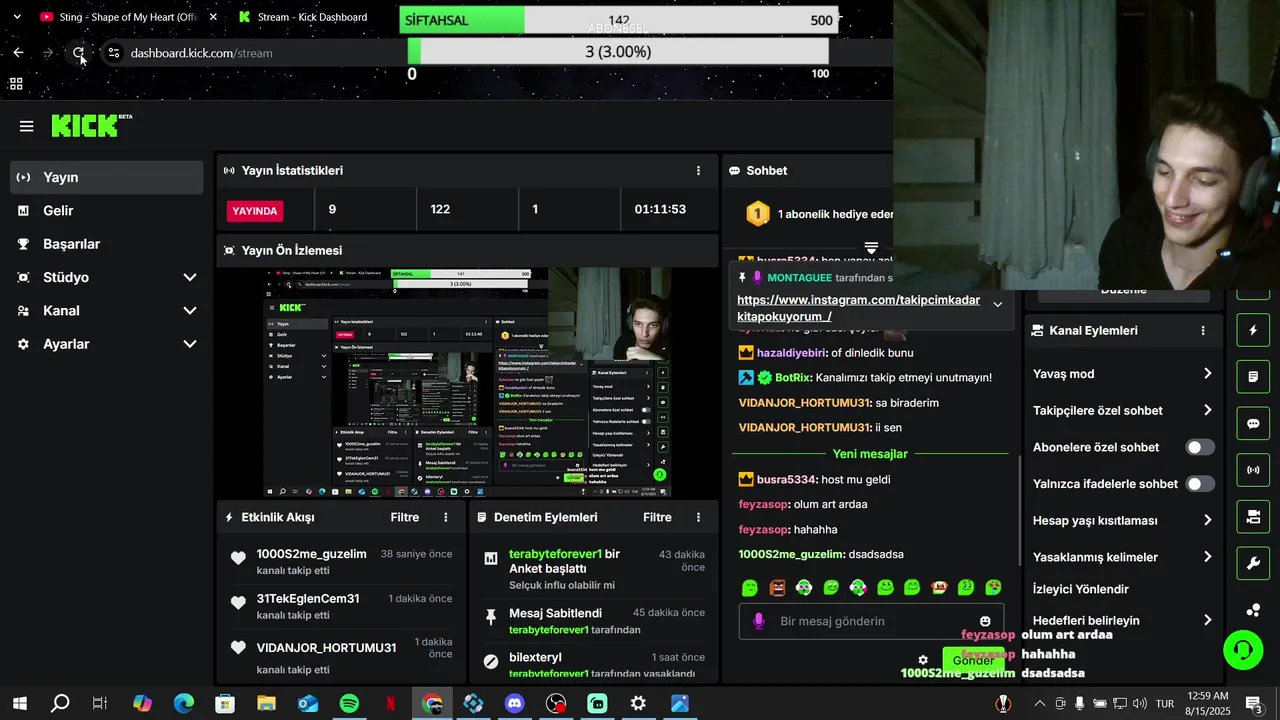Viewport: 1280px width, 720px height.
Task: Open more options for Kanal Eylemleri
Action: [1203, 330]
